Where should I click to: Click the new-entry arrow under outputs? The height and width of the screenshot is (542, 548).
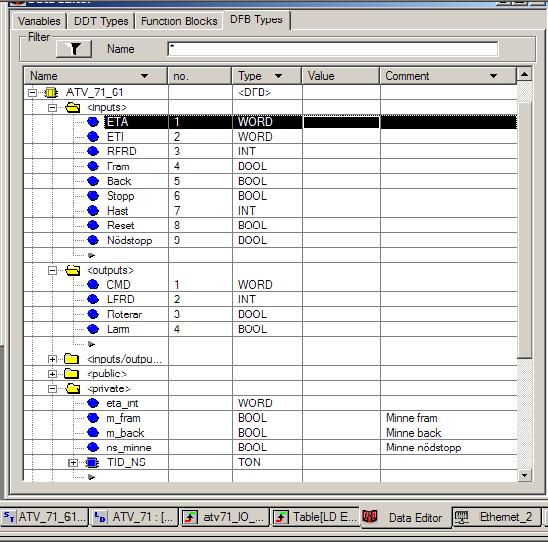(92, 344)
